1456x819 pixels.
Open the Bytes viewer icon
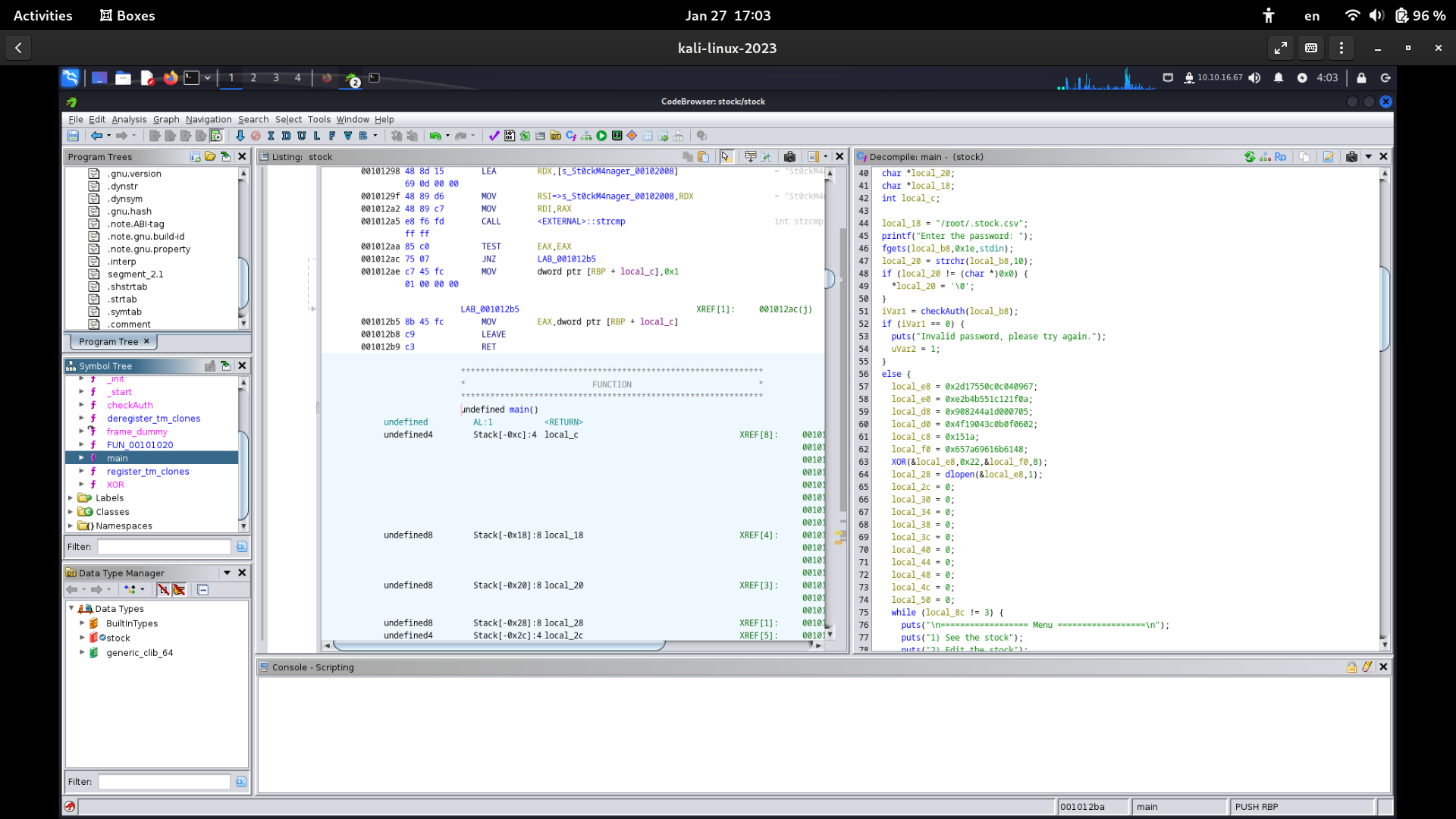[x=510, y=136]
